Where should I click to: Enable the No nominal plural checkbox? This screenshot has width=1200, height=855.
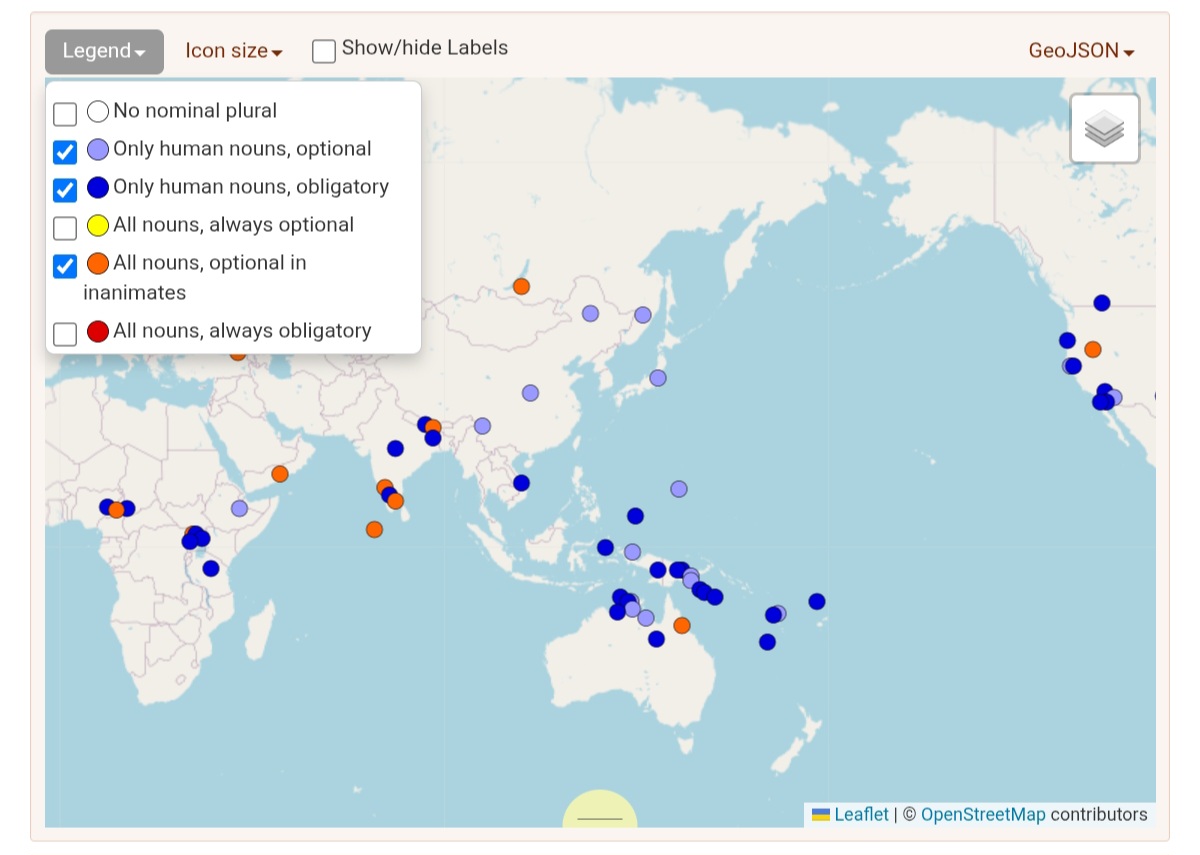click(x=65, y=113)
